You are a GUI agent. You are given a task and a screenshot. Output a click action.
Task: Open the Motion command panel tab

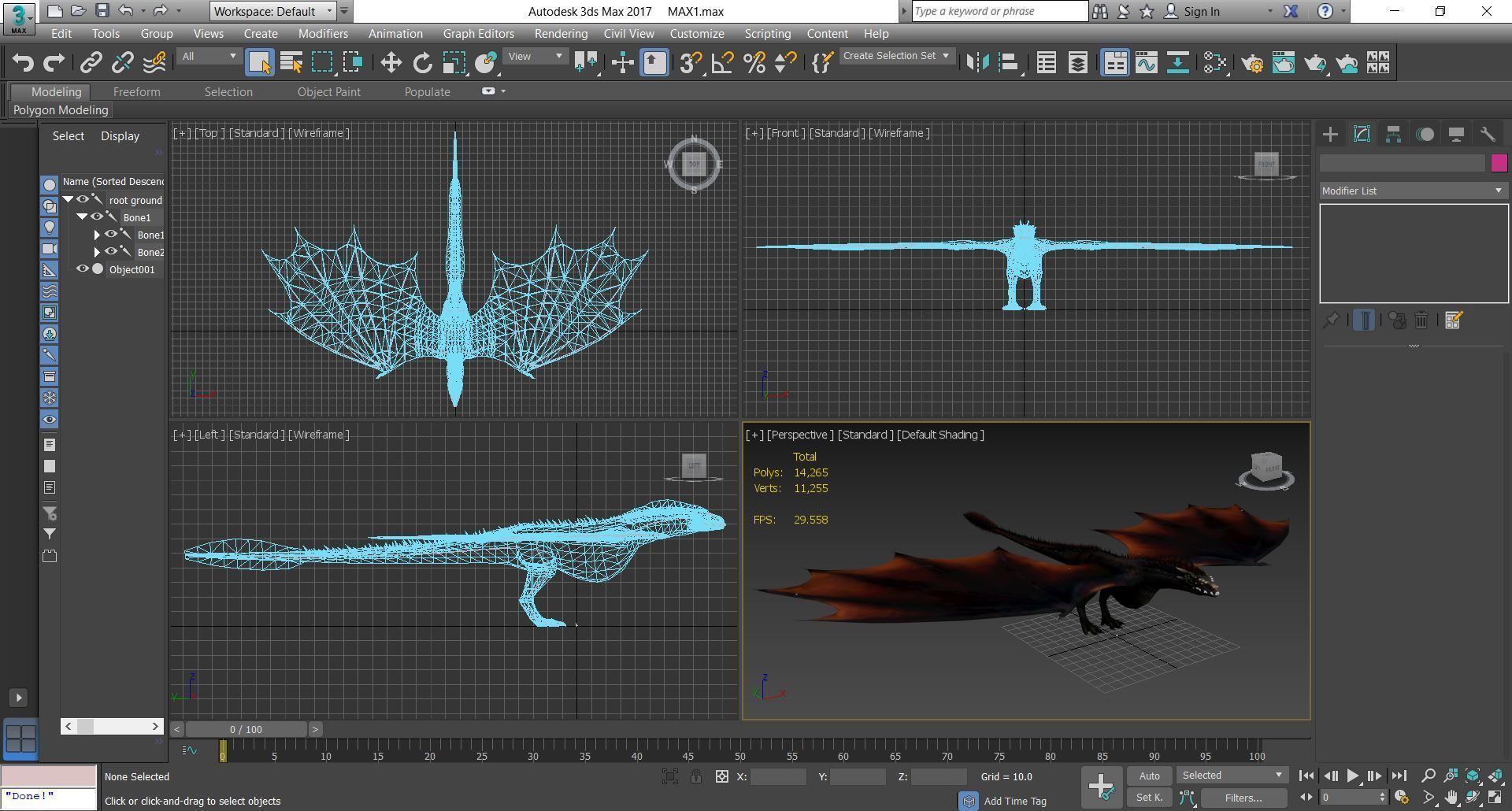tap(1425, 134)
